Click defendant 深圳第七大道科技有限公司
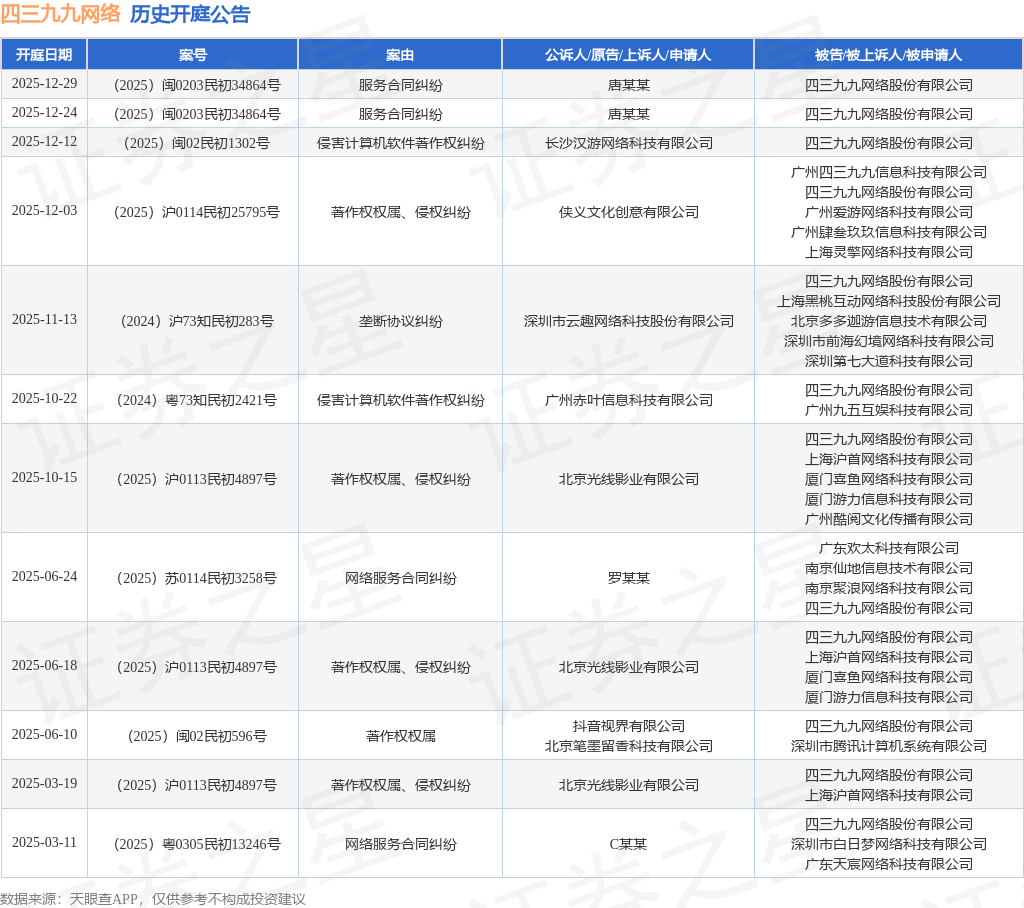Image resolution: width=1024 pixels, height=908 pixels. (x=888, y=361)
